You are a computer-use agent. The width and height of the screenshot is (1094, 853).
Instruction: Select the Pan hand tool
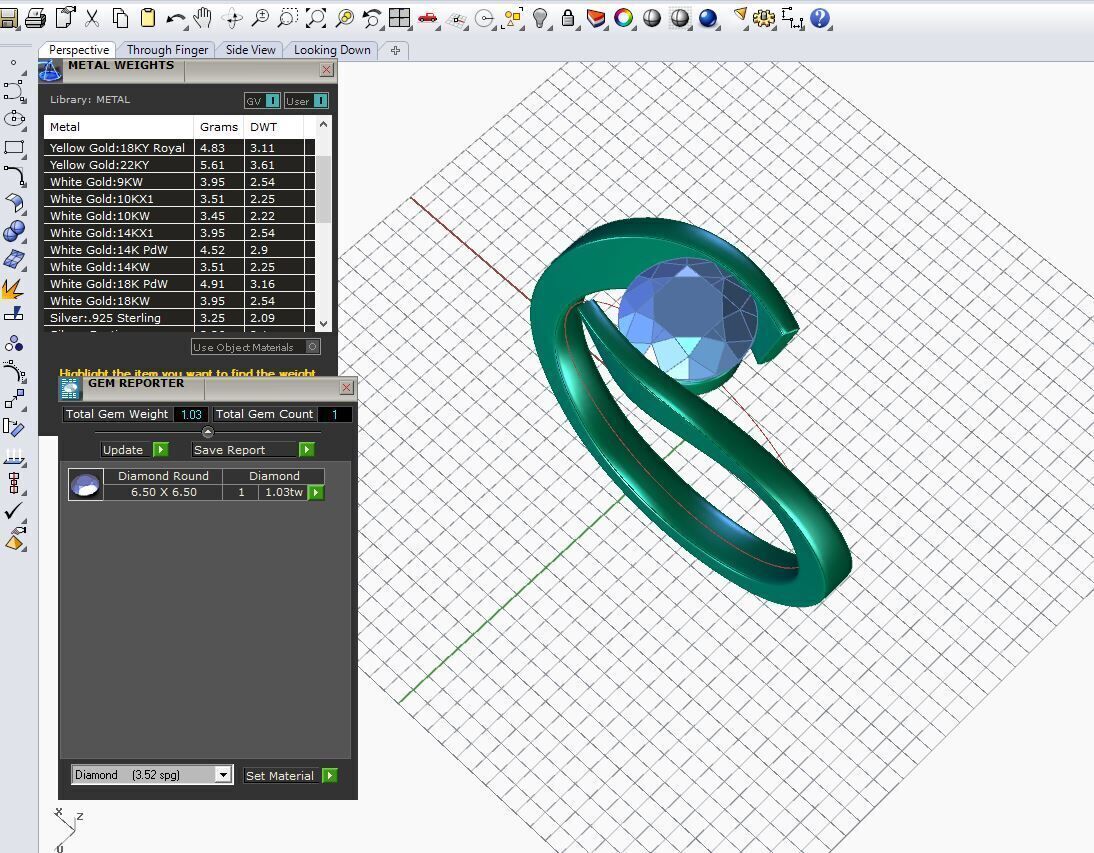[203, 18]
